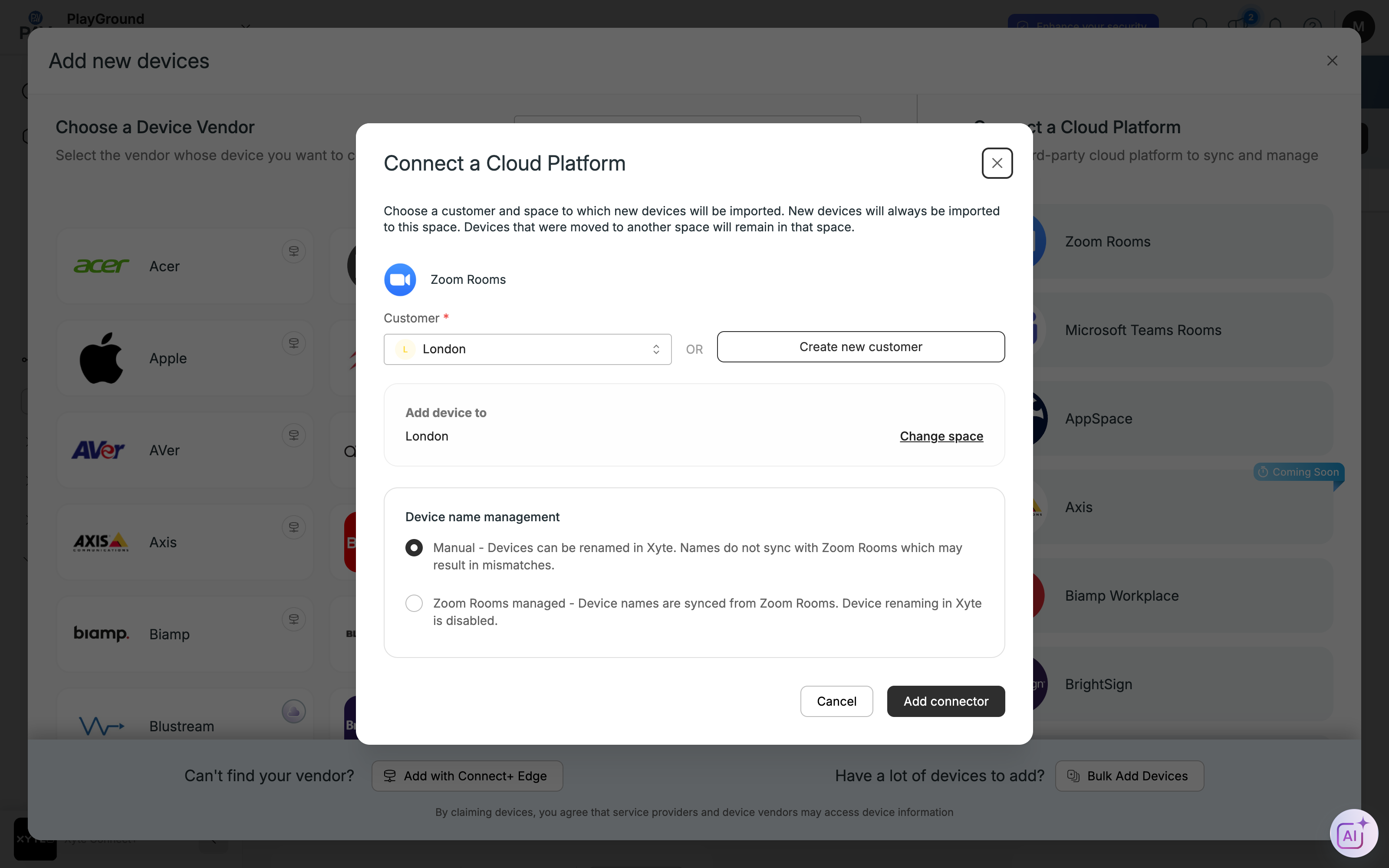Click the Zoom Rooms camera logo in dialog
The image size is (1389, 868).
[400, 279]
